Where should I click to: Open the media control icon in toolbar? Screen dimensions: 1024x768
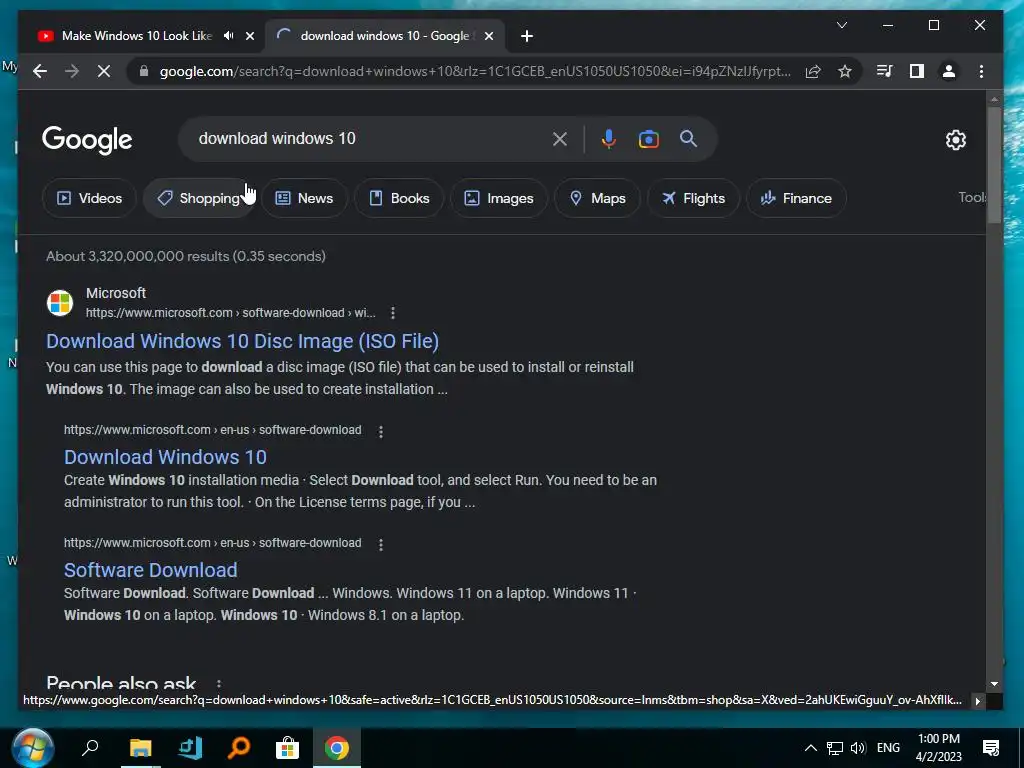pos(884,71)
